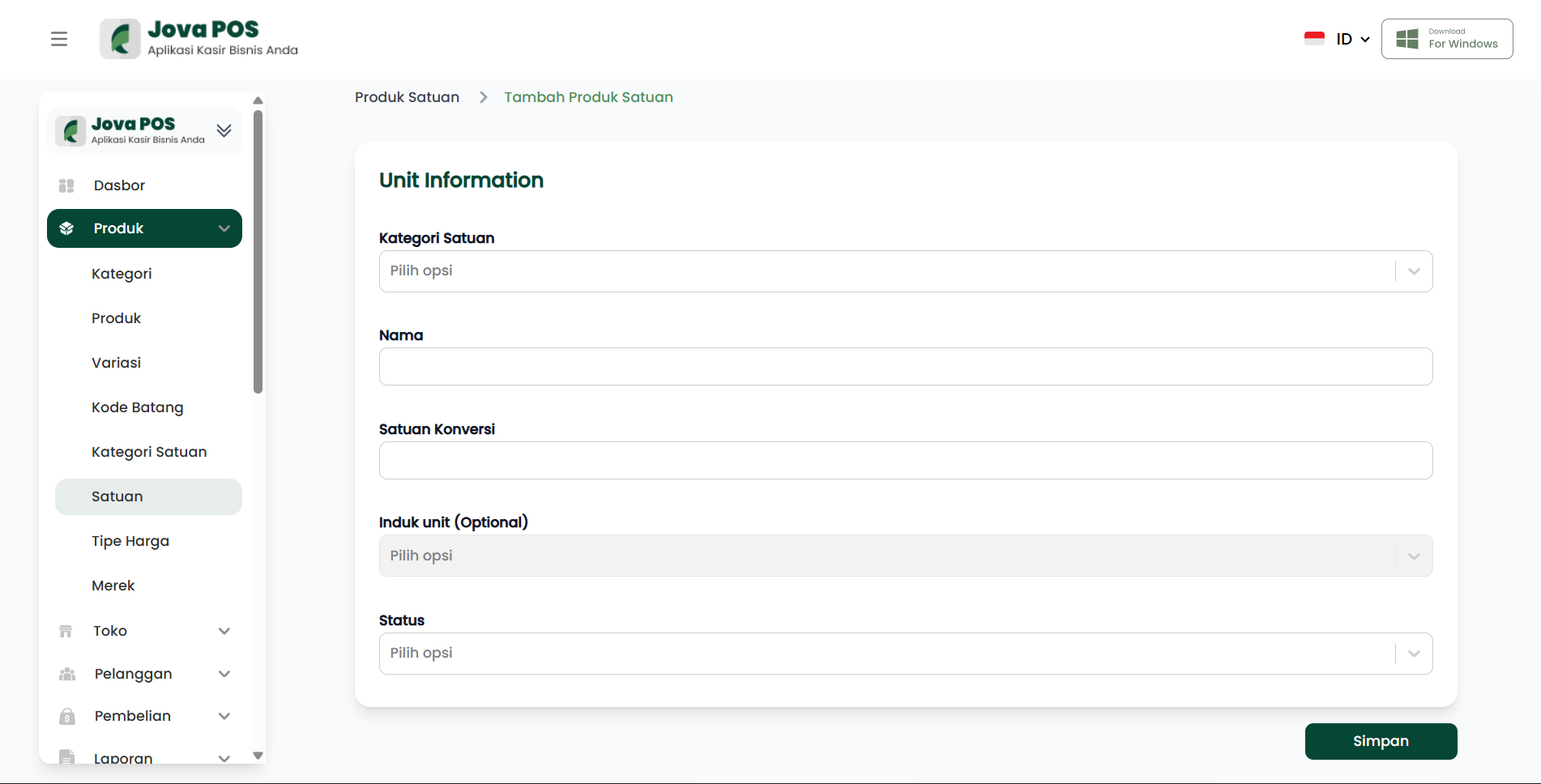Viewport: 1541px width, 784px height.
Task: Select Merek from the sidebar
Action: (113, 586)
